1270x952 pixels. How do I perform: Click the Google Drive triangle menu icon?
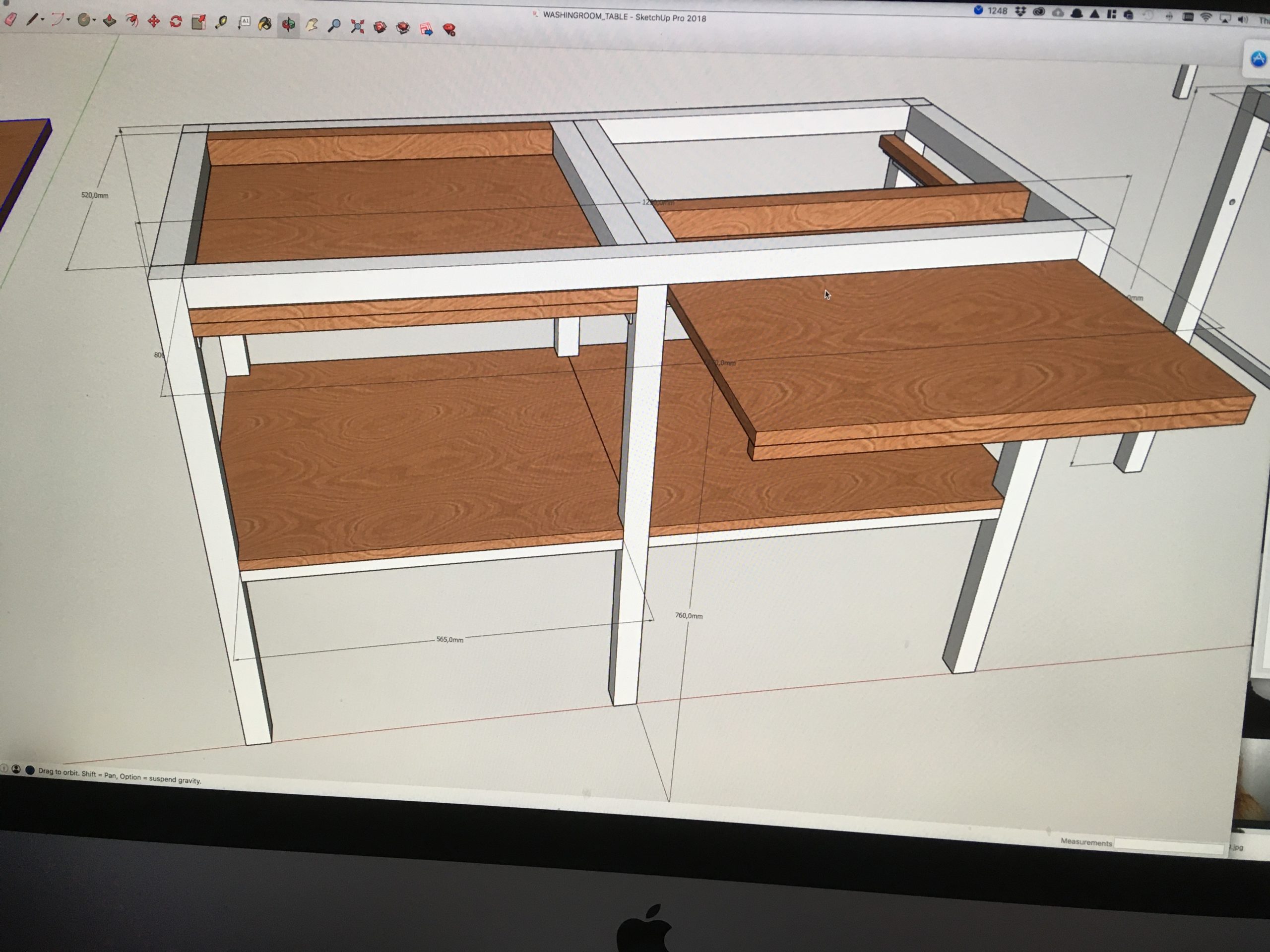(x=1094, y=14)
